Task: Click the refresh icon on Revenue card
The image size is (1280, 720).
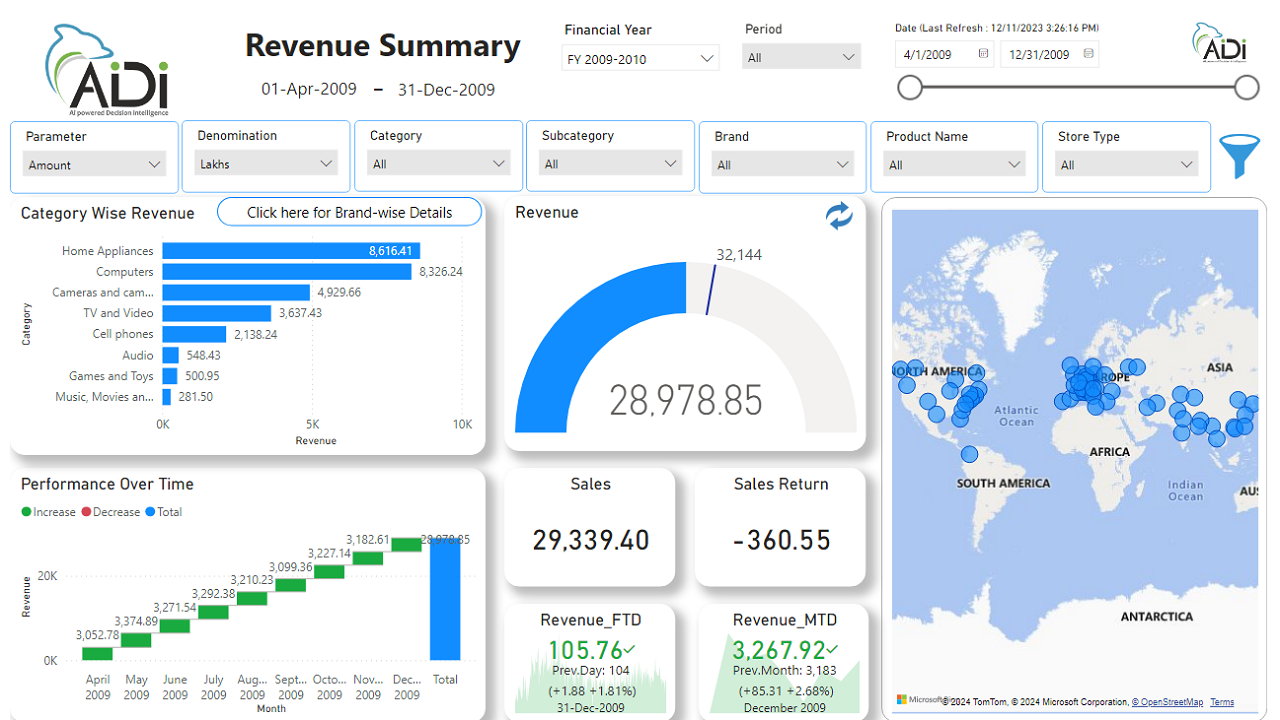Action: pyautogui.click(x=839, y=216)
